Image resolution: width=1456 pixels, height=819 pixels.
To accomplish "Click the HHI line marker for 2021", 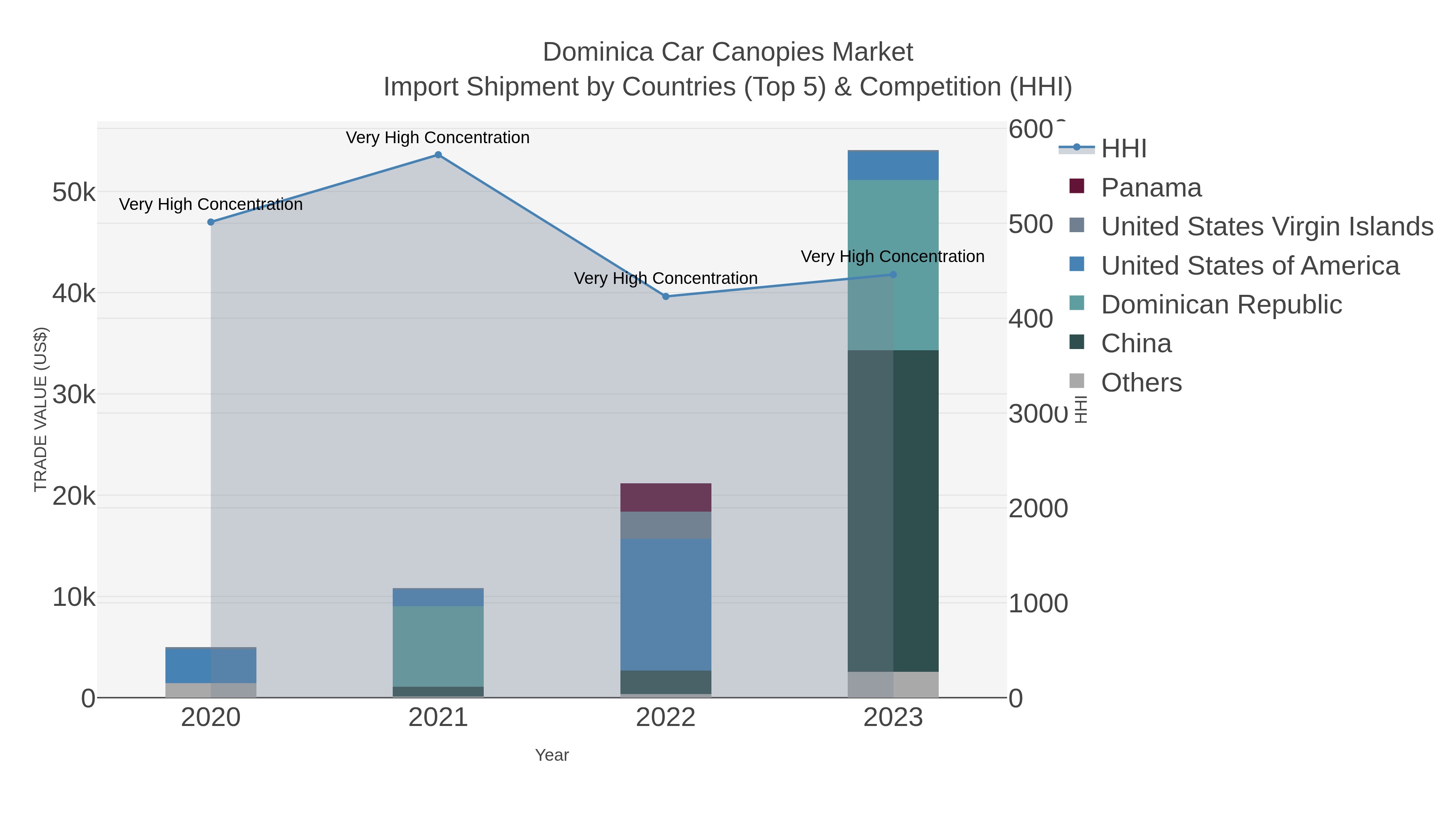I will click(x=438, y=155).
